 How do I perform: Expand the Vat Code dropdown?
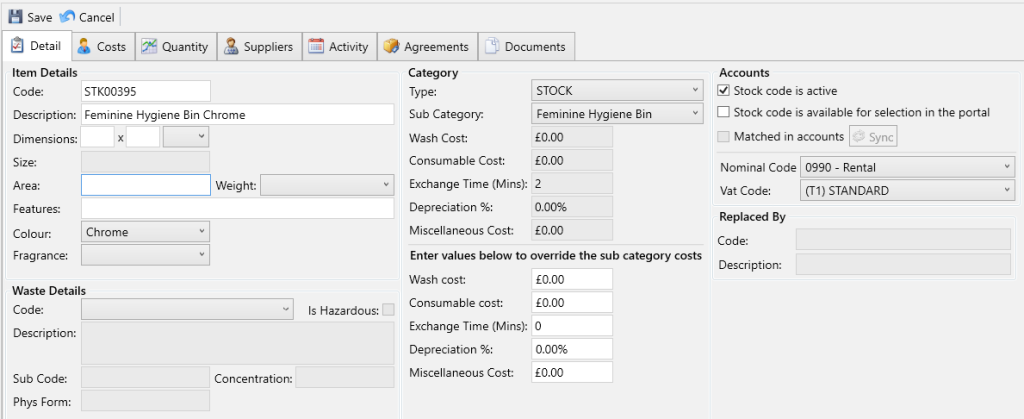[907, 190]
